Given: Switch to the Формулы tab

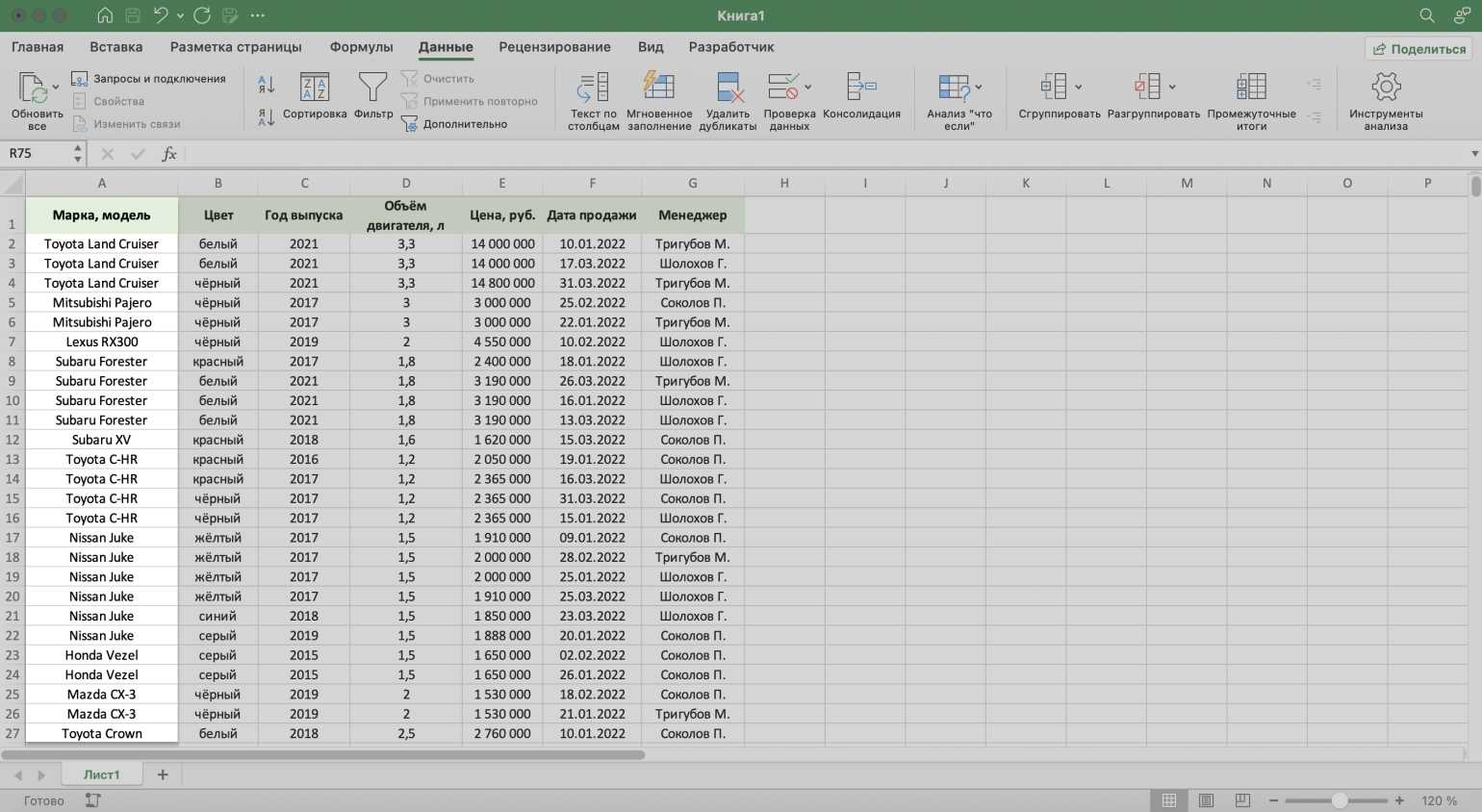Looking at the screenshot, I should pyautogui.click(x=361, y=47).
